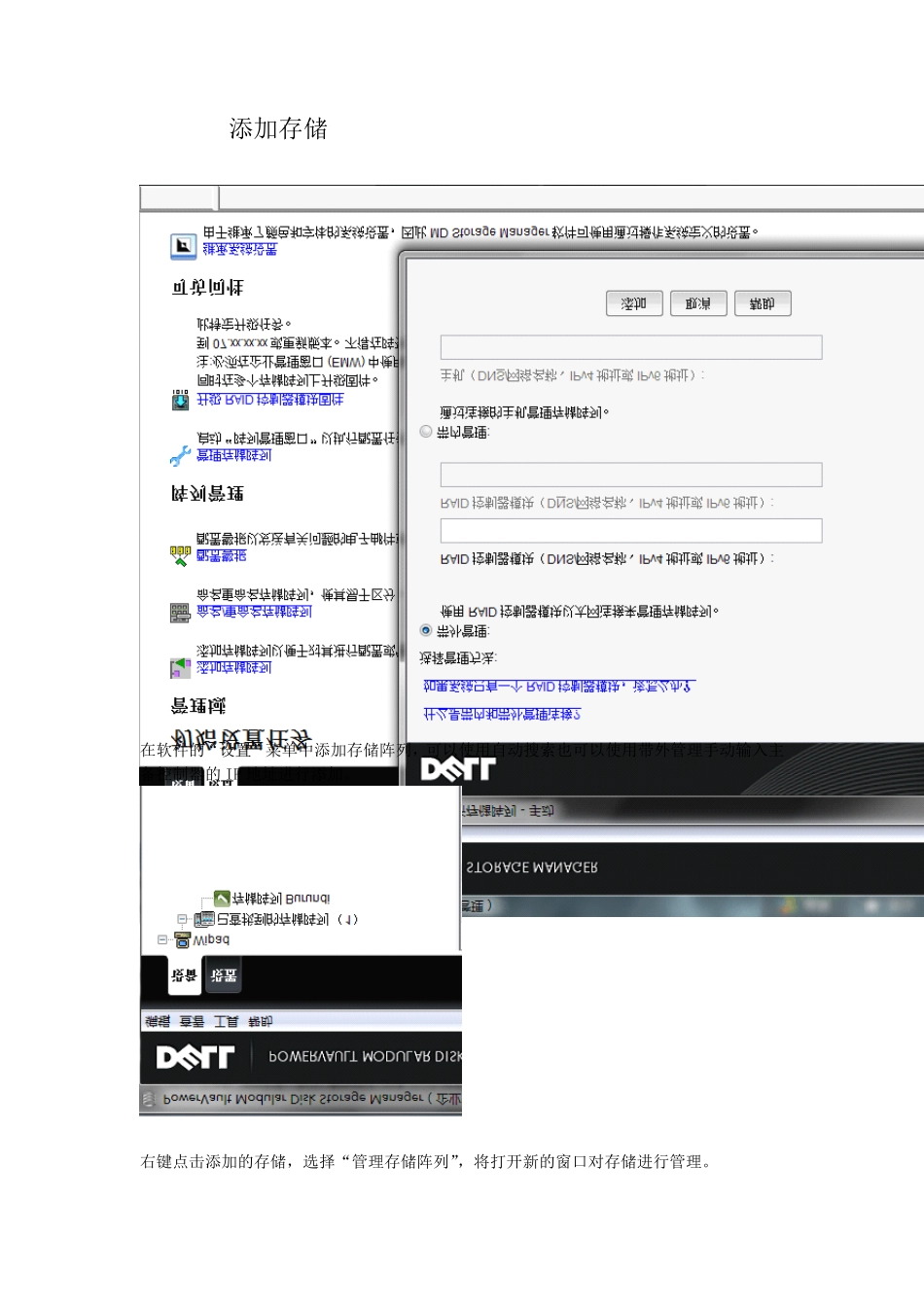Open the upgrade RAID controller module firmware link
924x1307 pixels.
coord(270,400)
